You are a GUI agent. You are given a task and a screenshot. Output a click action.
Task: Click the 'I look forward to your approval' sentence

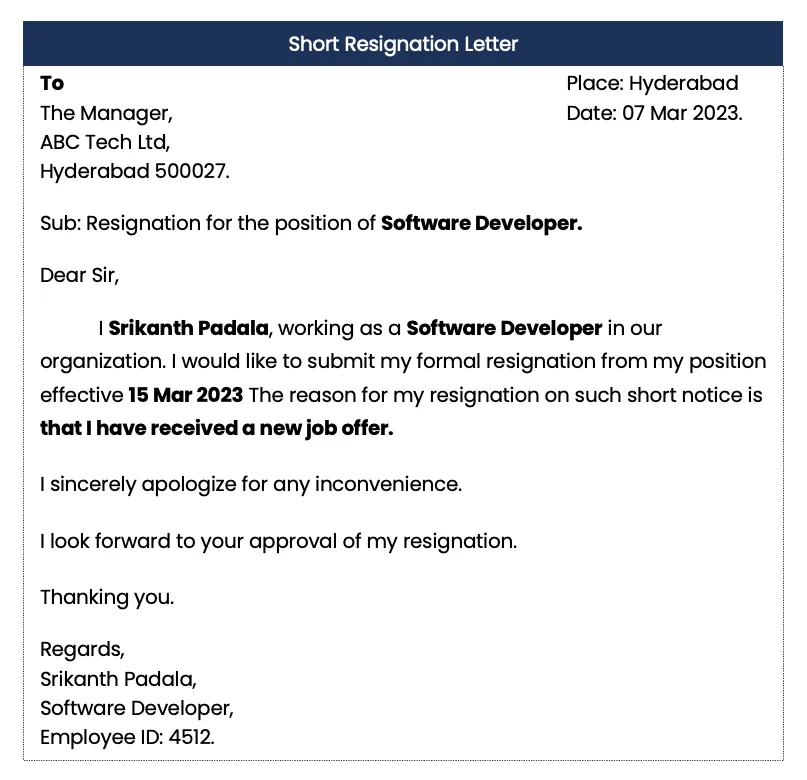pos(278,541)
